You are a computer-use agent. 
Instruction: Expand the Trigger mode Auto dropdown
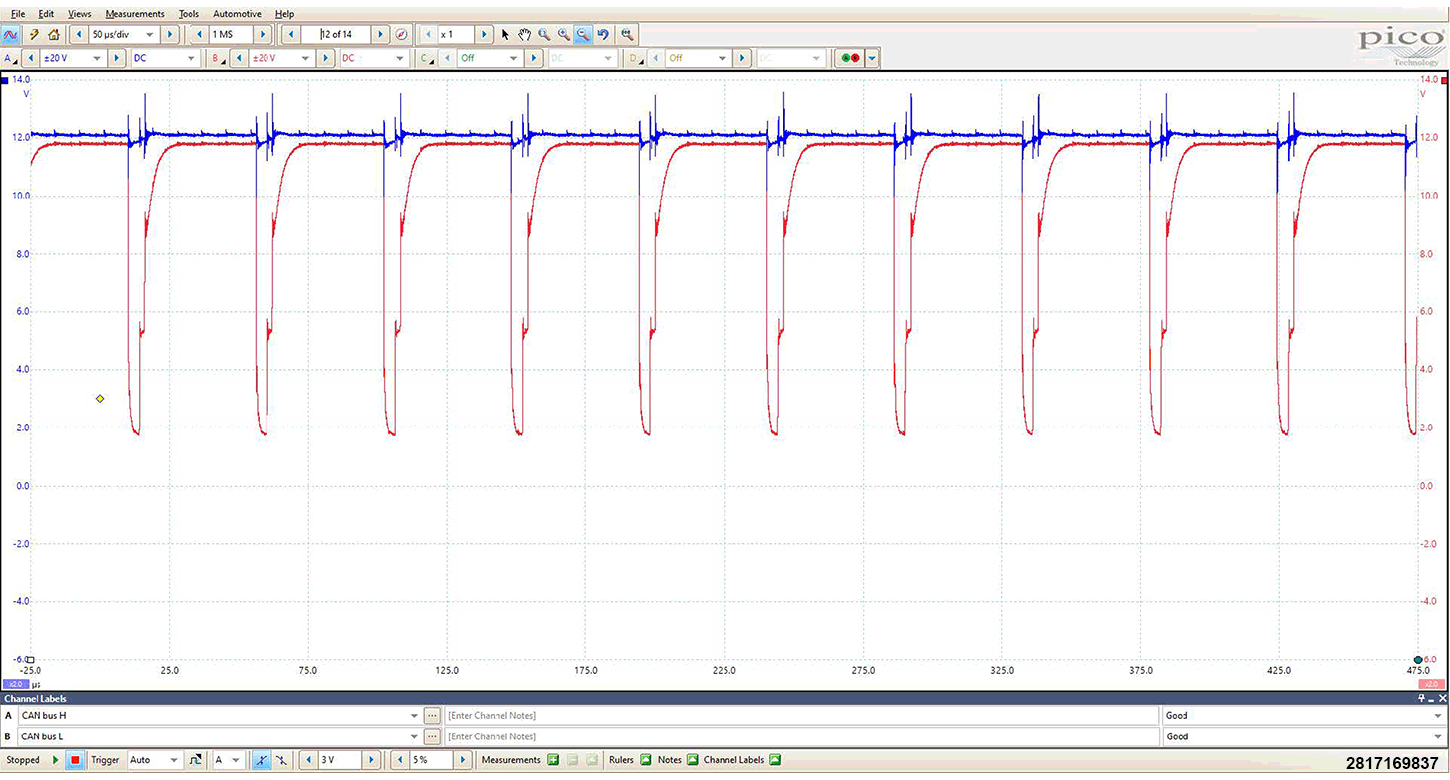coord(173,760)
